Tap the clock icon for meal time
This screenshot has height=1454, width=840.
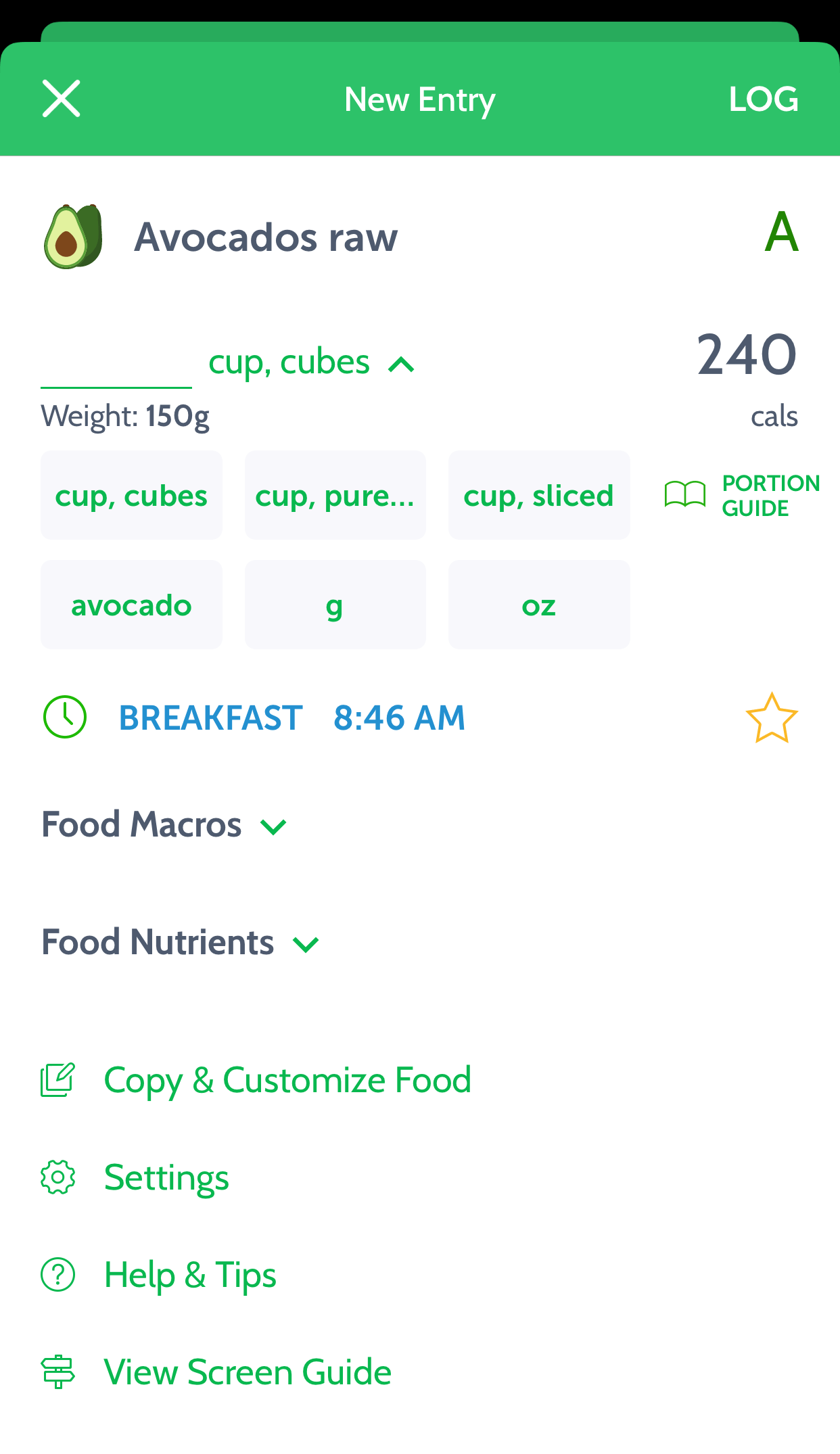[x=65, y=717]
